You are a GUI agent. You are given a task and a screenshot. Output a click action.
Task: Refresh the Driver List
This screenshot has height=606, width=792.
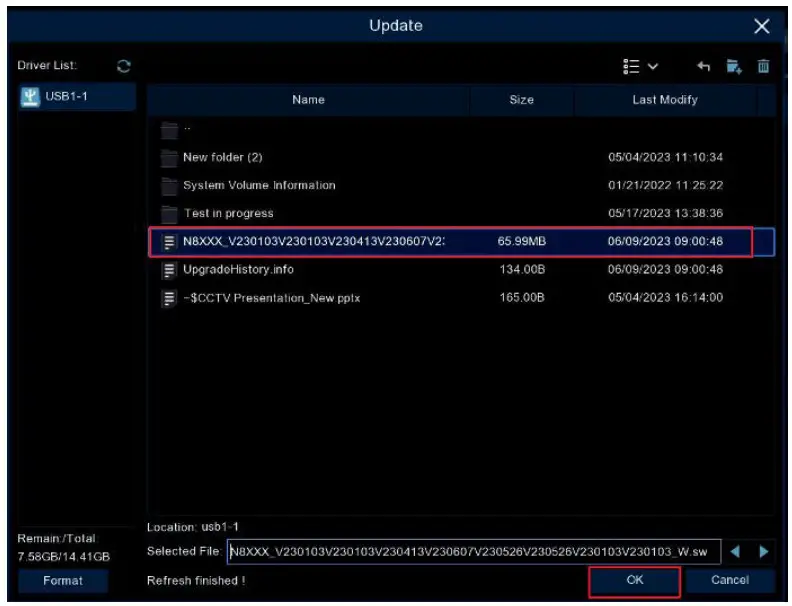point(123,67)
